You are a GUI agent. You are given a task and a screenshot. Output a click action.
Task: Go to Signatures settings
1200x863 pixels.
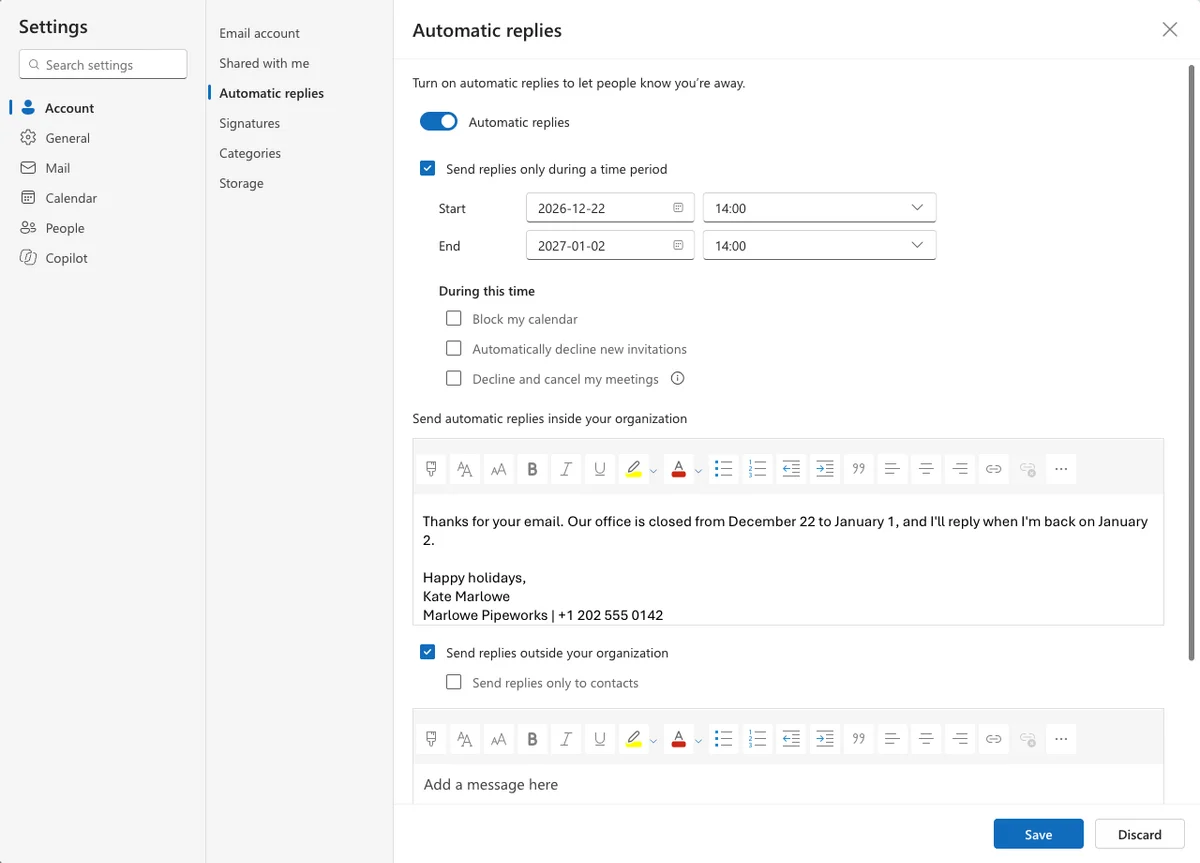coord(250,123)
